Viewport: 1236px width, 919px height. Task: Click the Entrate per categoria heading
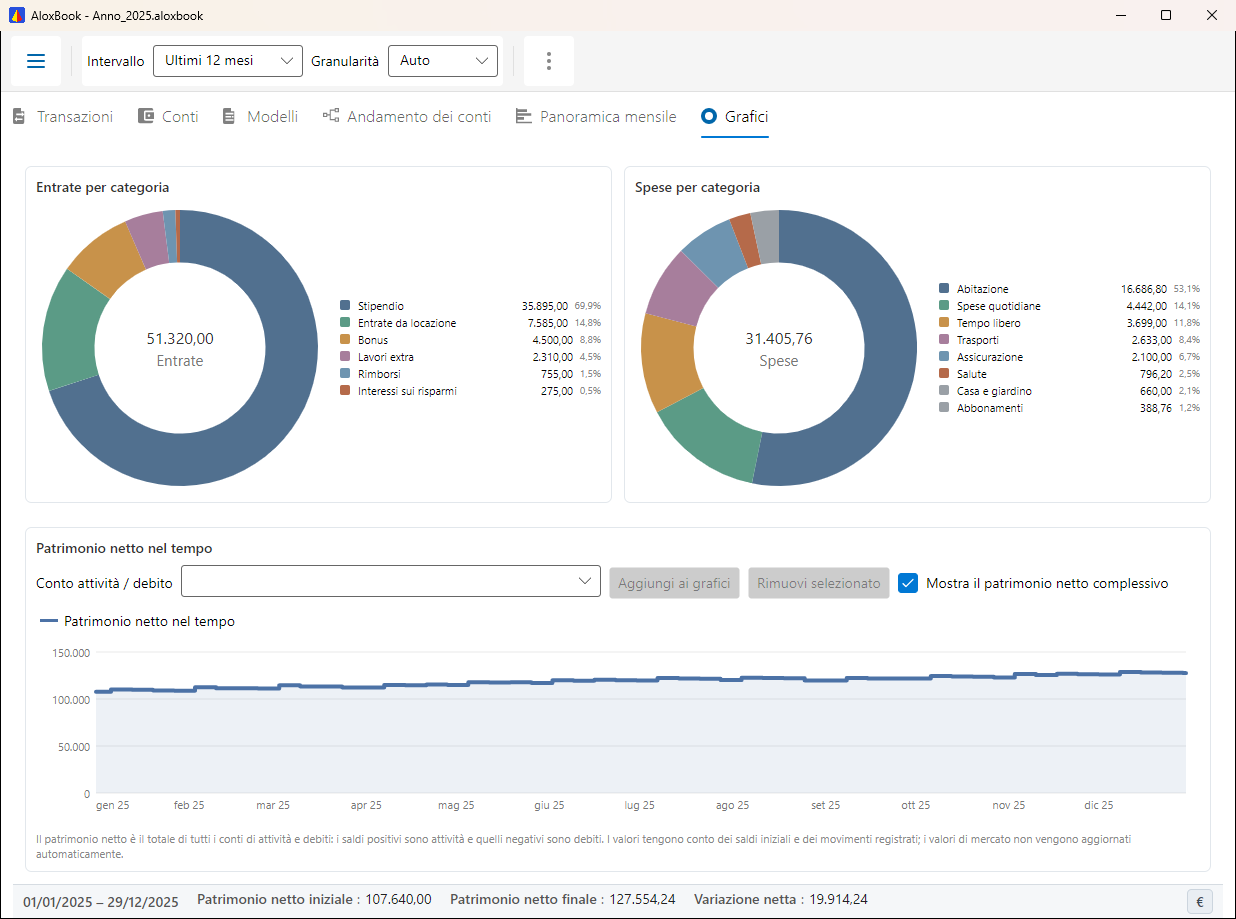coord(103,187)
